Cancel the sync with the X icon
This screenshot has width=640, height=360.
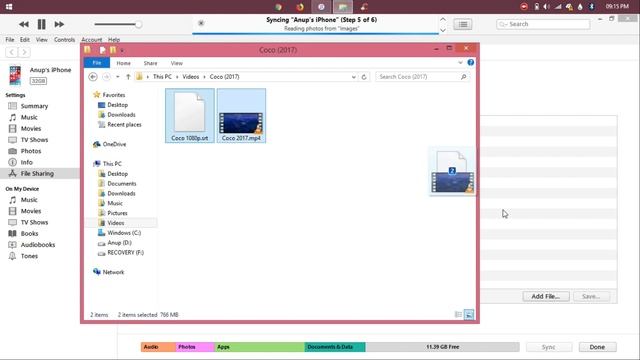click(201, 23)
